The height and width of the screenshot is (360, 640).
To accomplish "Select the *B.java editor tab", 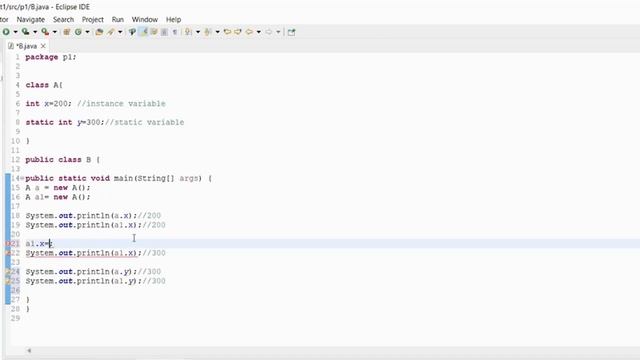I will (x=26, y=46).
